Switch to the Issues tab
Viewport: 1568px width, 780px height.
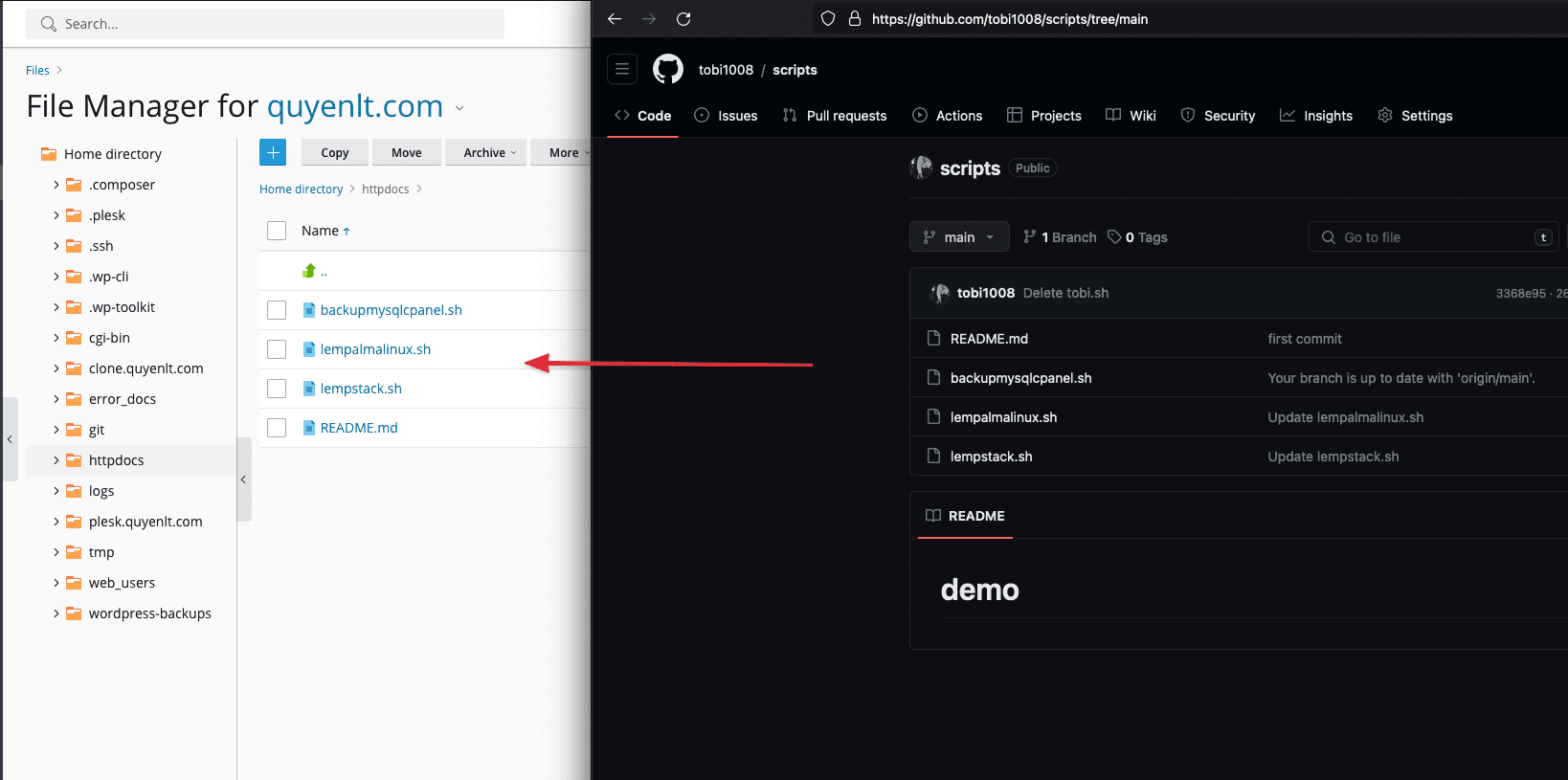(726, 116)
